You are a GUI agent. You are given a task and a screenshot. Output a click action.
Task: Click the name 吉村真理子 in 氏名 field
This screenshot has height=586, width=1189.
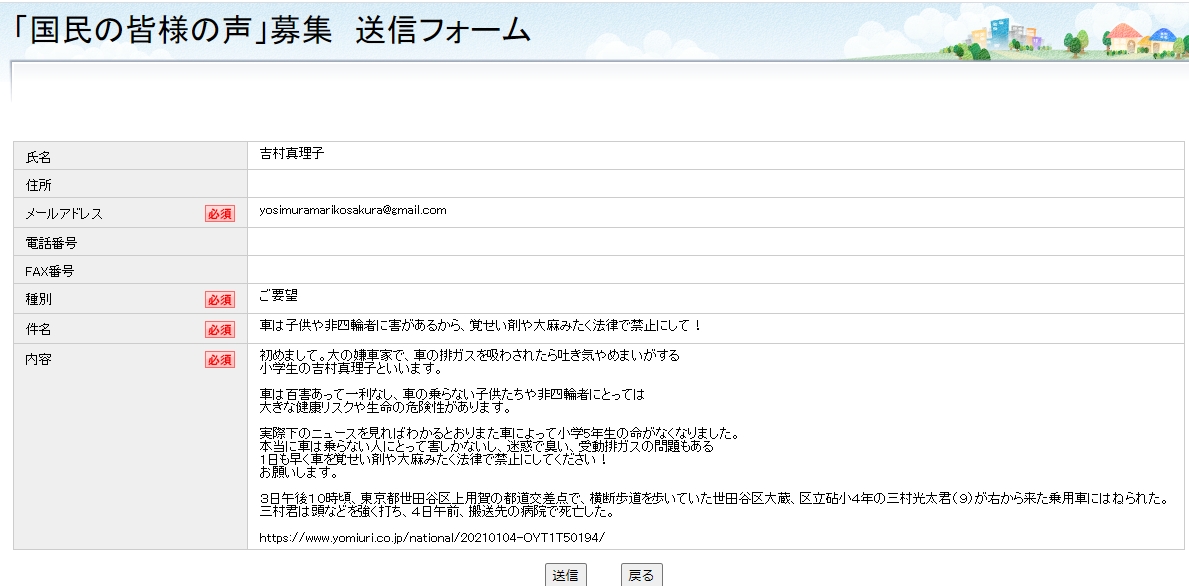click(291, 154)
